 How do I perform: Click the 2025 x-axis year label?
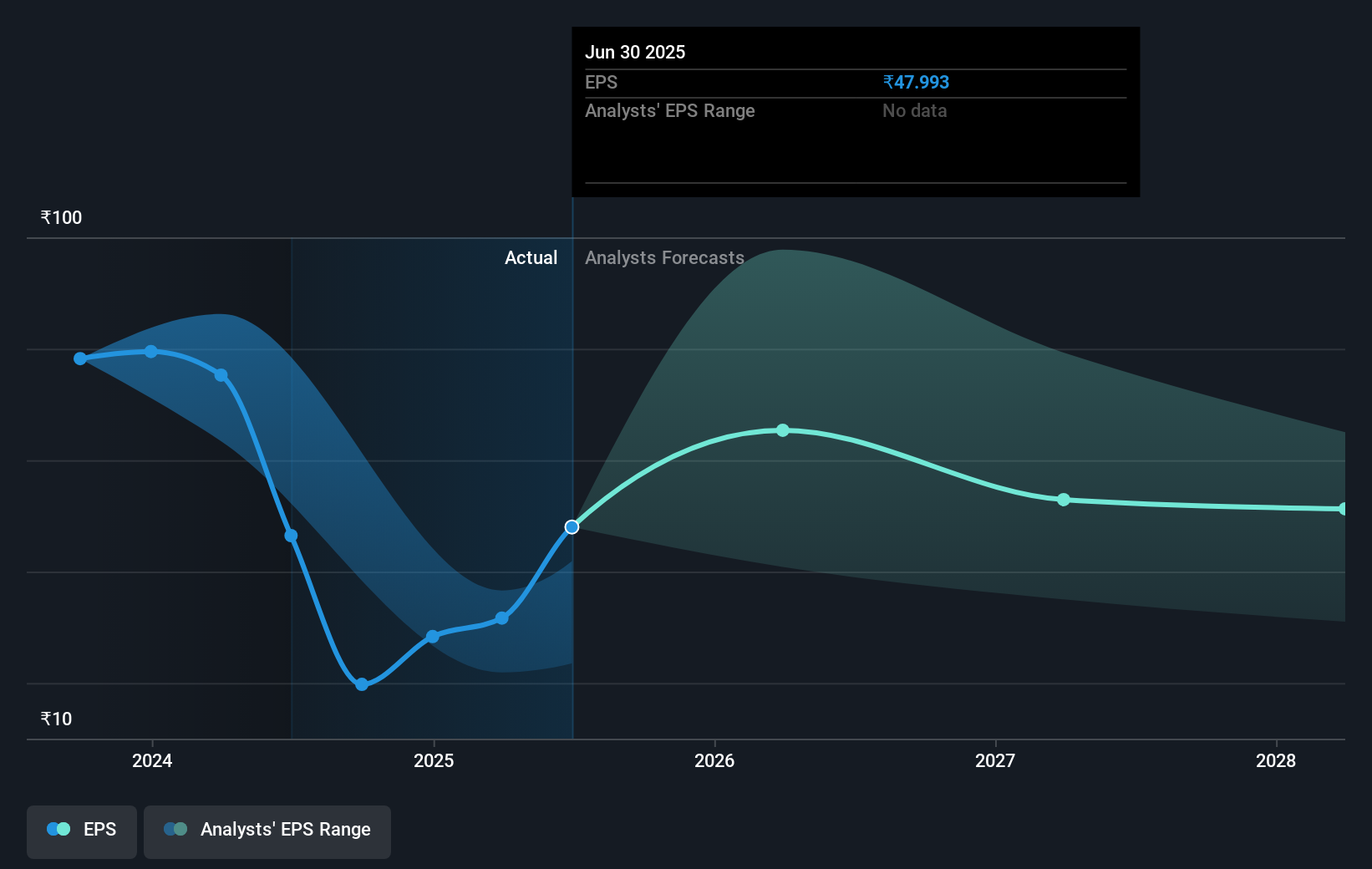coord(434,760)
